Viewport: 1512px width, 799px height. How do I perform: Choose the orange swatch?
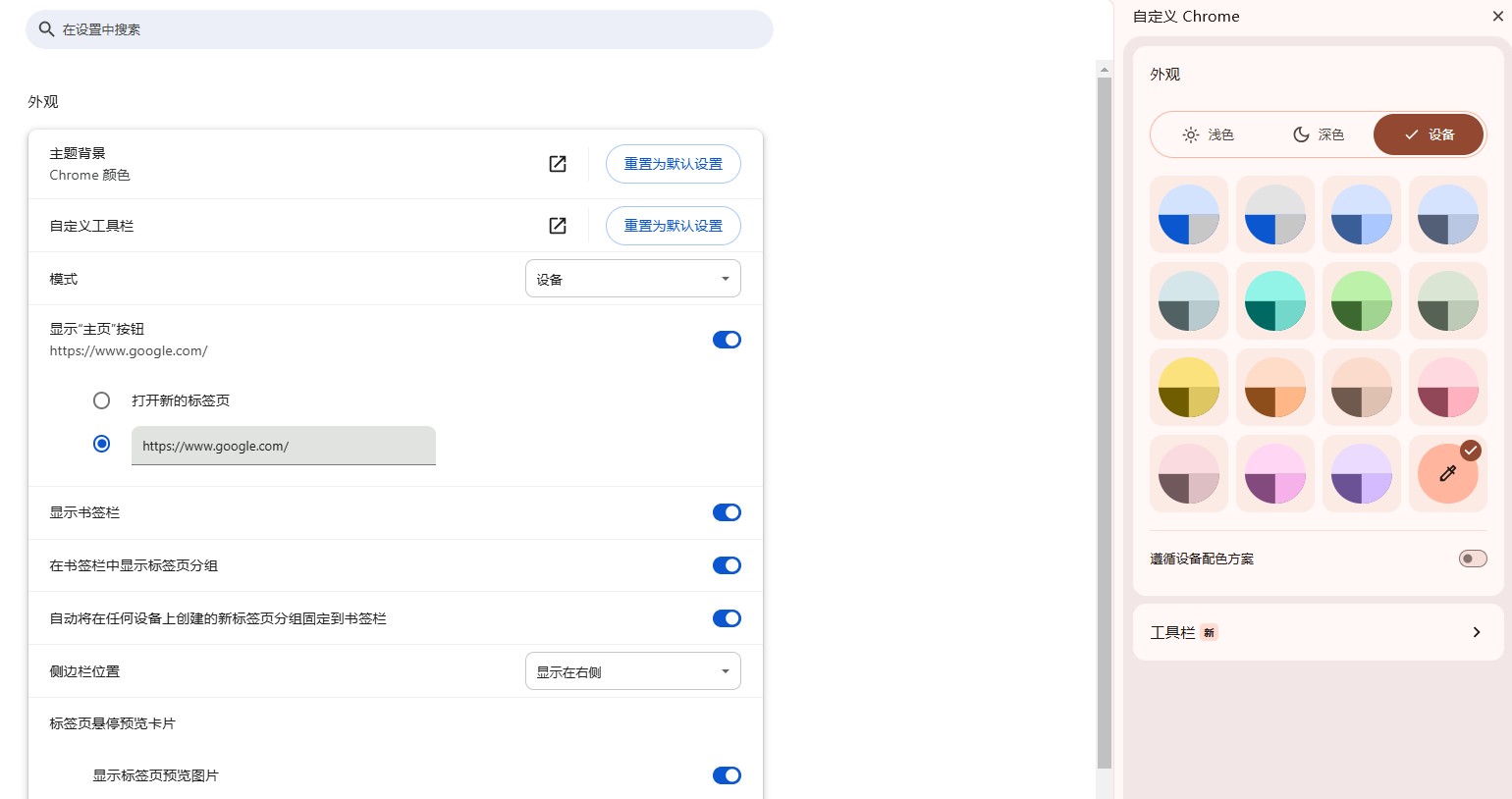point(1275,388)
